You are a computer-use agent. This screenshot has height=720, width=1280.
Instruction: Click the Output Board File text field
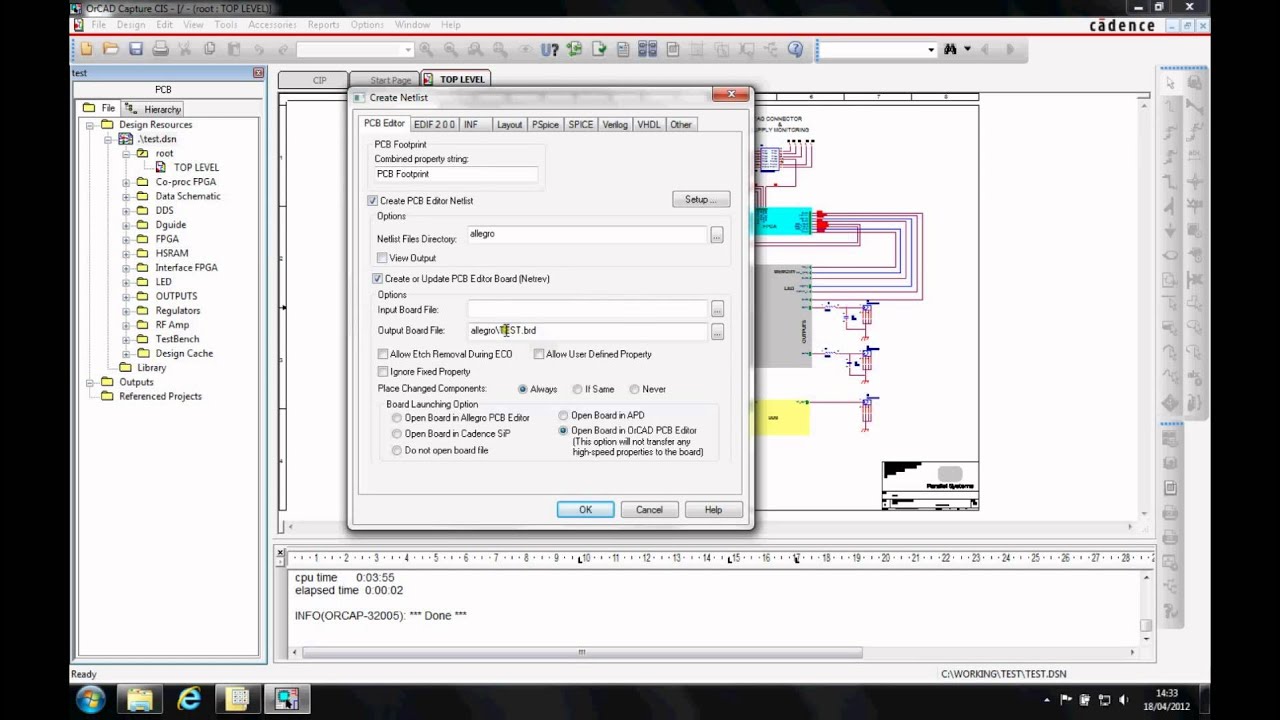pos(588,331)
